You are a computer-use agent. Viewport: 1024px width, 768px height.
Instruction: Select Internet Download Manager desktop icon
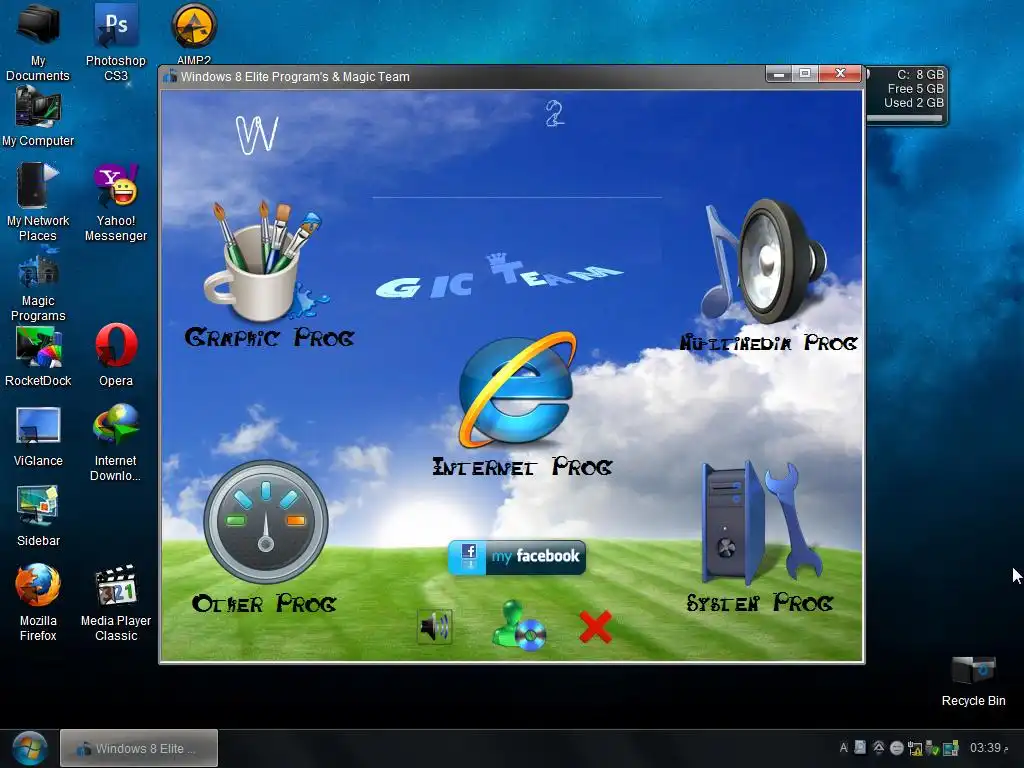click(x=116, y=443)
